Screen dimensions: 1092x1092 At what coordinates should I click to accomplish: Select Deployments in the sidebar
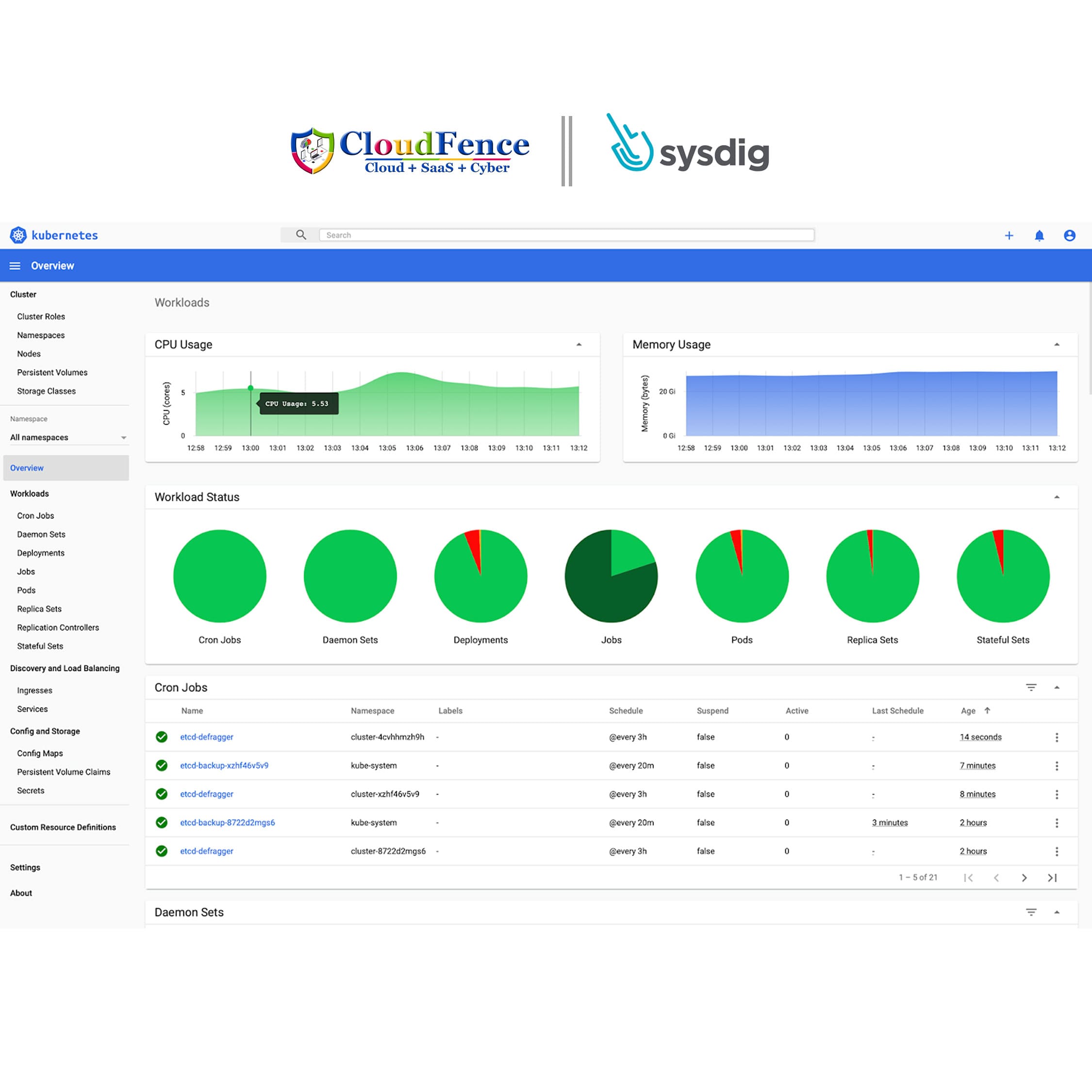(x=41, y=553)
